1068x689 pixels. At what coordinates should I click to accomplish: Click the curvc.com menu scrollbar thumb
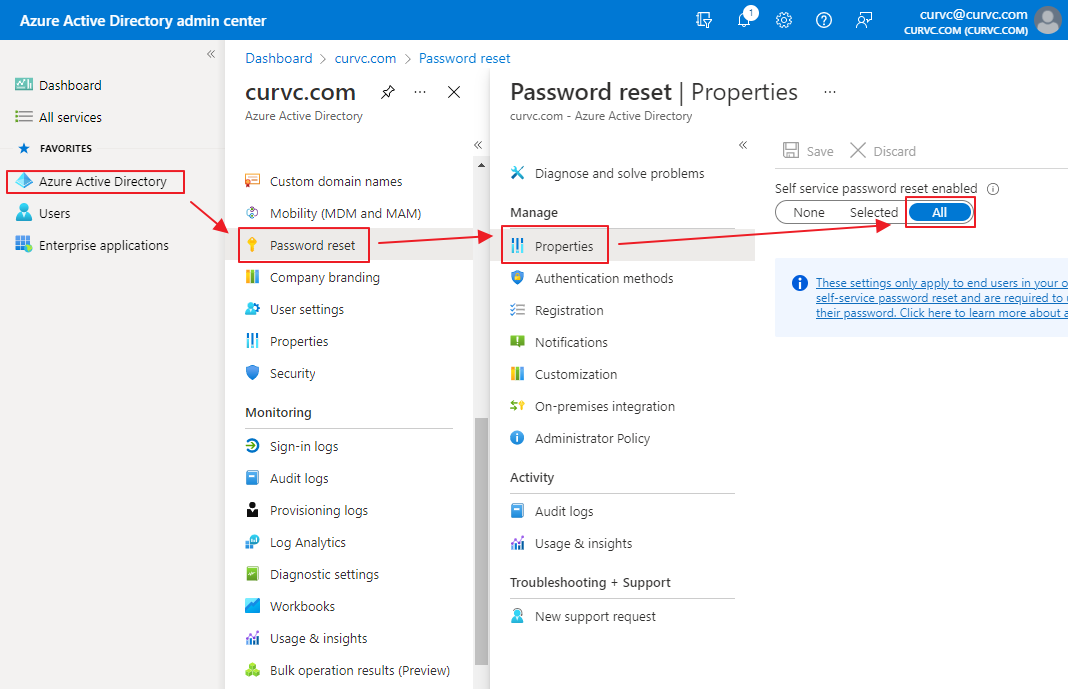pos(482,541)
